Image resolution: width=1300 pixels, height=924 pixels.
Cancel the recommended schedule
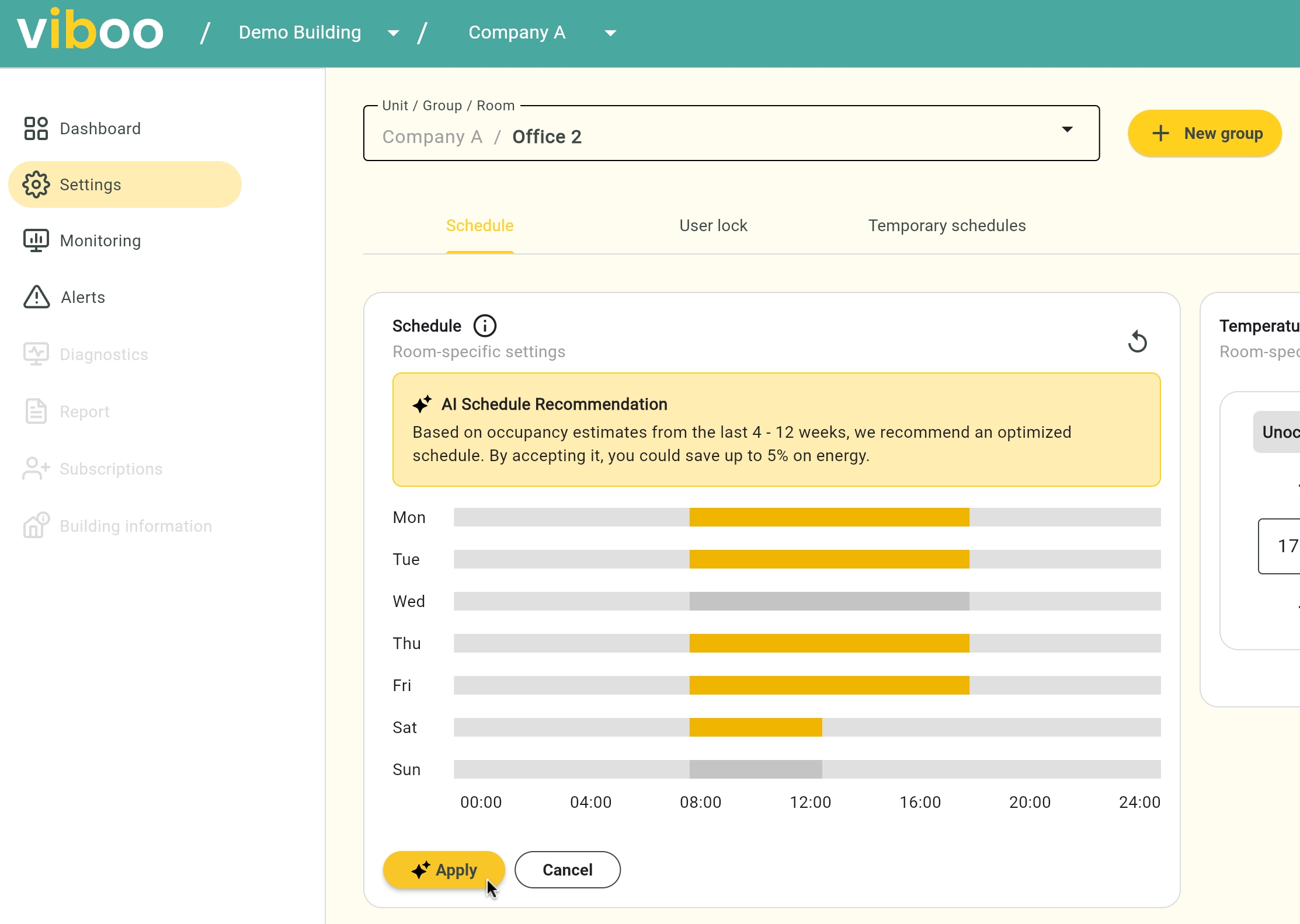pos(567,870)
